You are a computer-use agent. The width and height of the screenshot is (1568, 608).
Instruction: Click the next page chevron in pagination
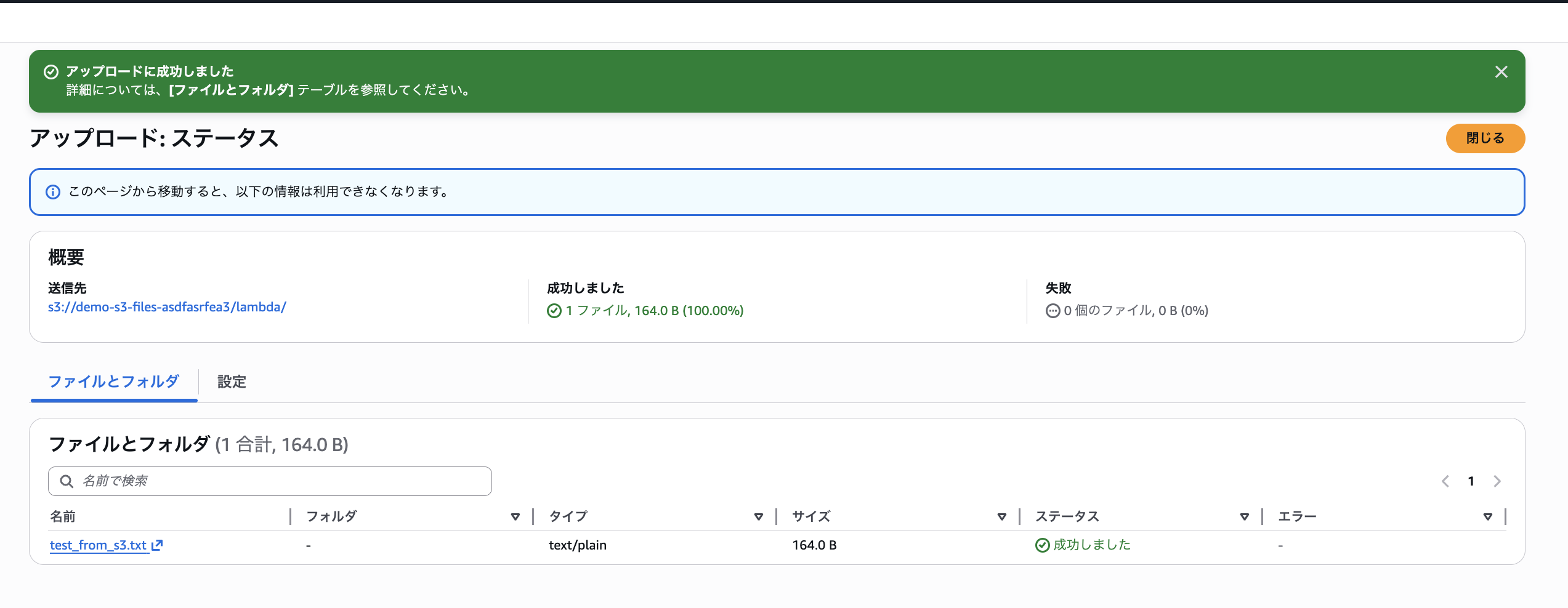[1497, 481]
